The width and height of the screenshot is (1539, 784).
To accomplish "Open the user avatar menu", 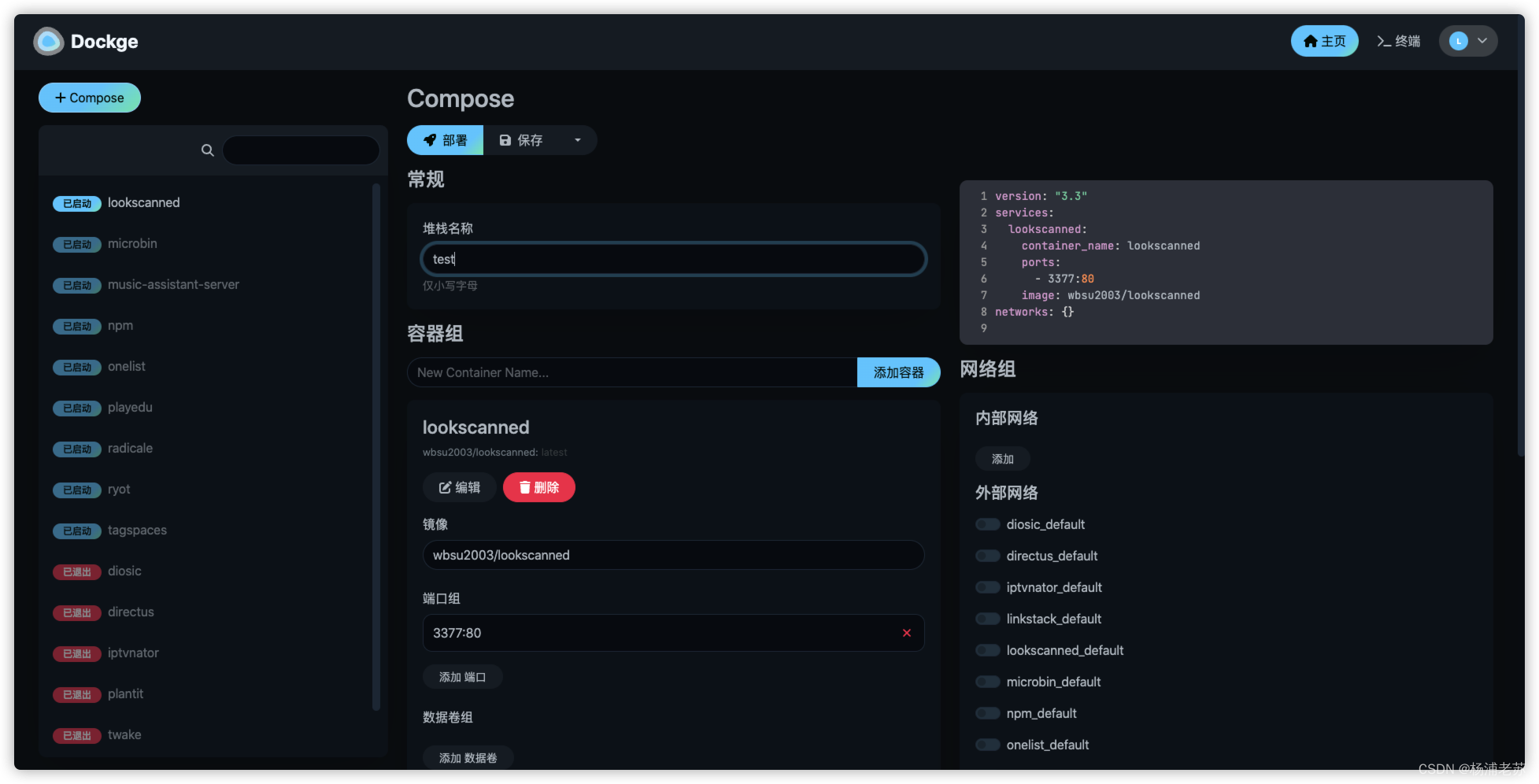I will tap(1468, 41).
